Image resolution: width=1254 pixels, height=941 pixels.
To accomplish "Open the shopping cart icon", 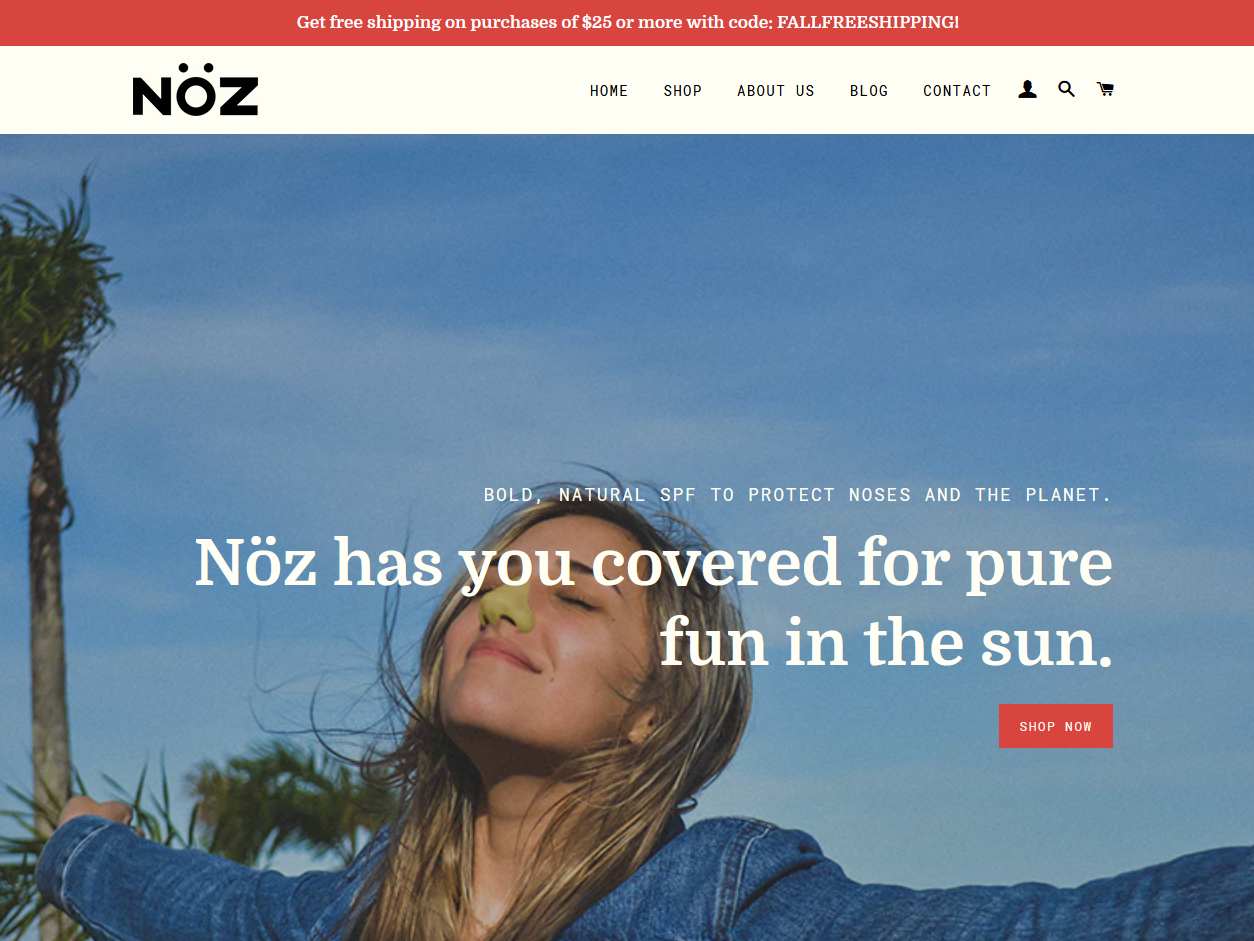I will tap(1105, 89).
